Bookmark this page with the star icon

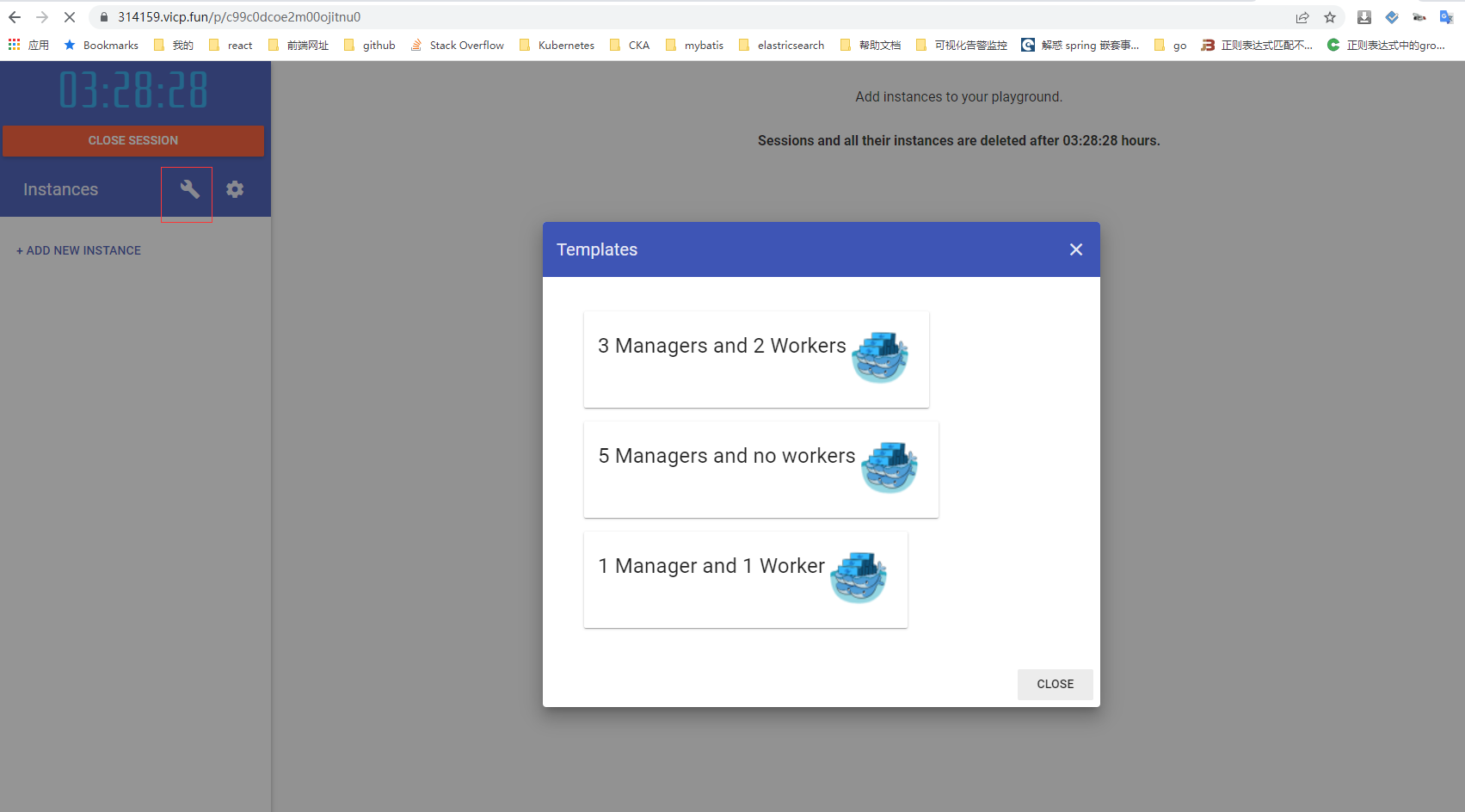click(x=1330, y=17)
